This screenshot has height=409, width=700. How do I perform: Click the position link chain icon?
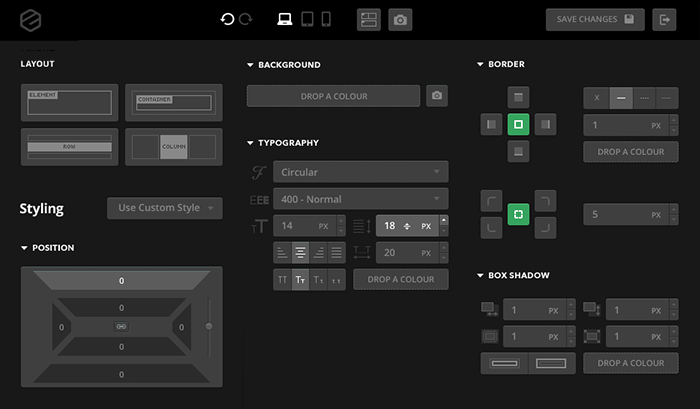pyautogui.click(x=121, y=326)
